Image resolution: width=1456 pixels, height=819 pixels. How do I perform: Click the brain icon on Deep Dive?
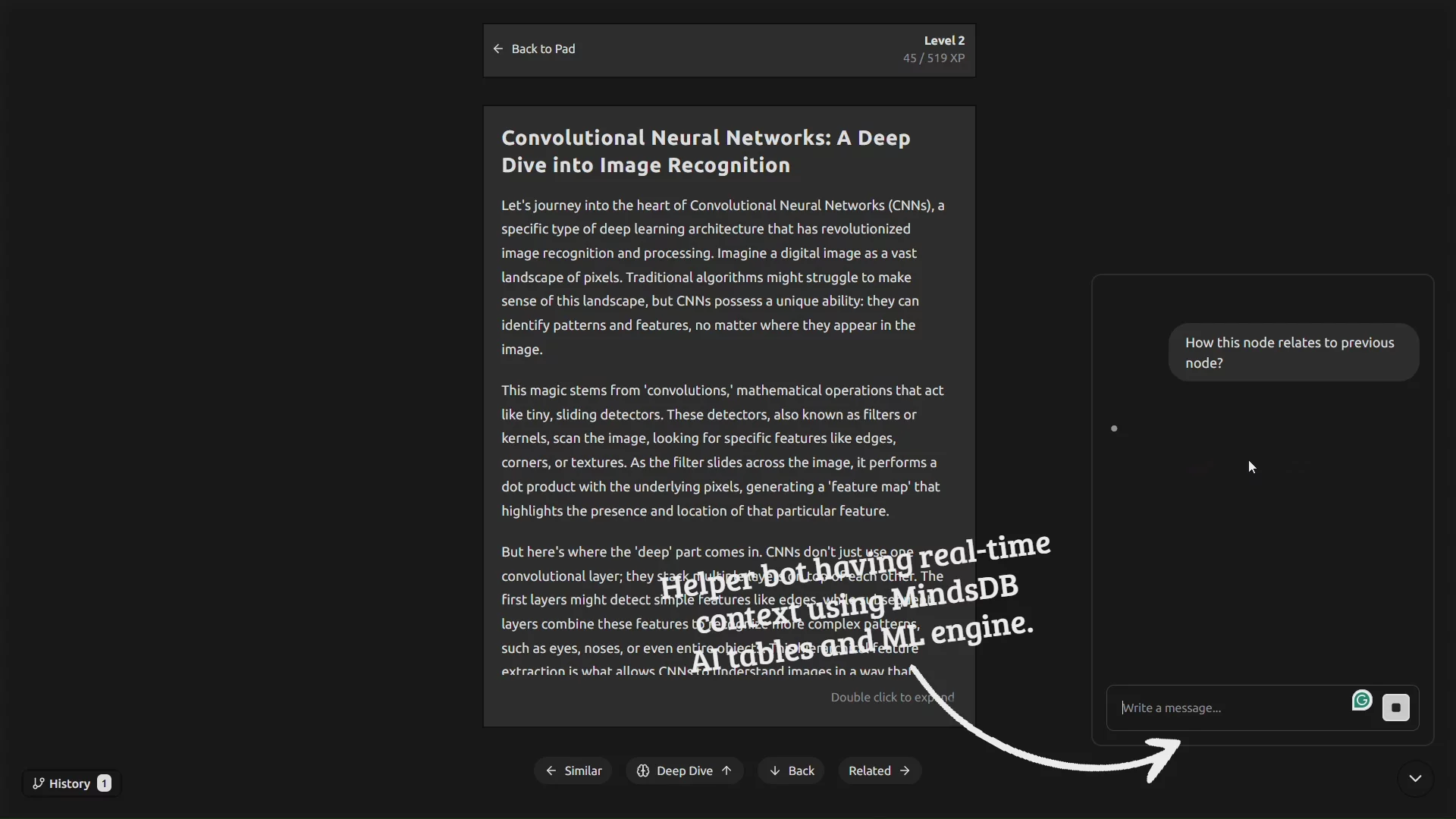pos(642,770)
